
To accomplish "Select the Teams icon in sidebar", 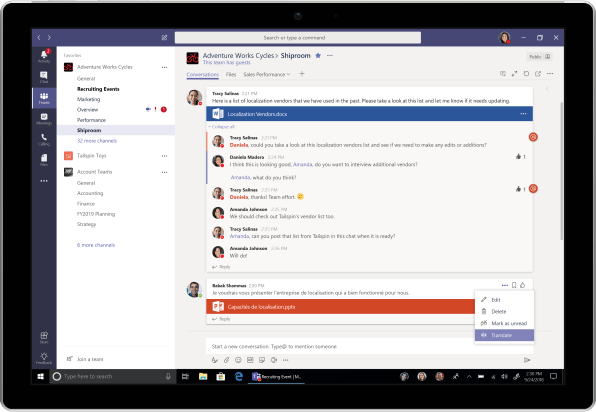I will [x=44, y=98].
